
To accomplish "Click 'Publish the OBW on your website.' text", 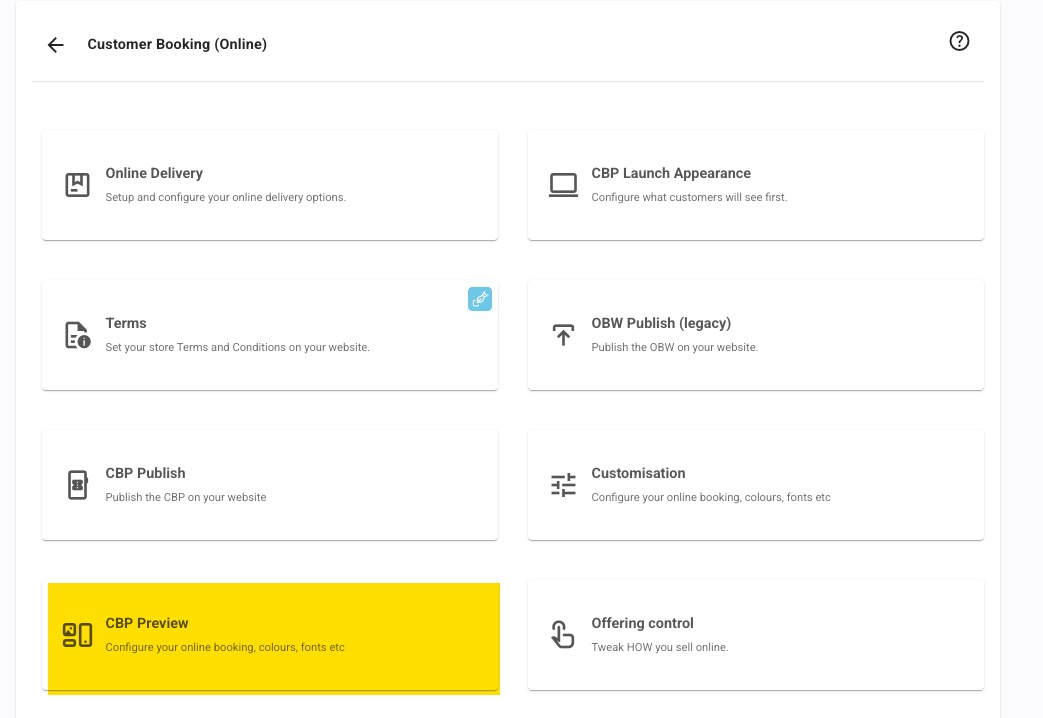I will (x=674, y=347).
